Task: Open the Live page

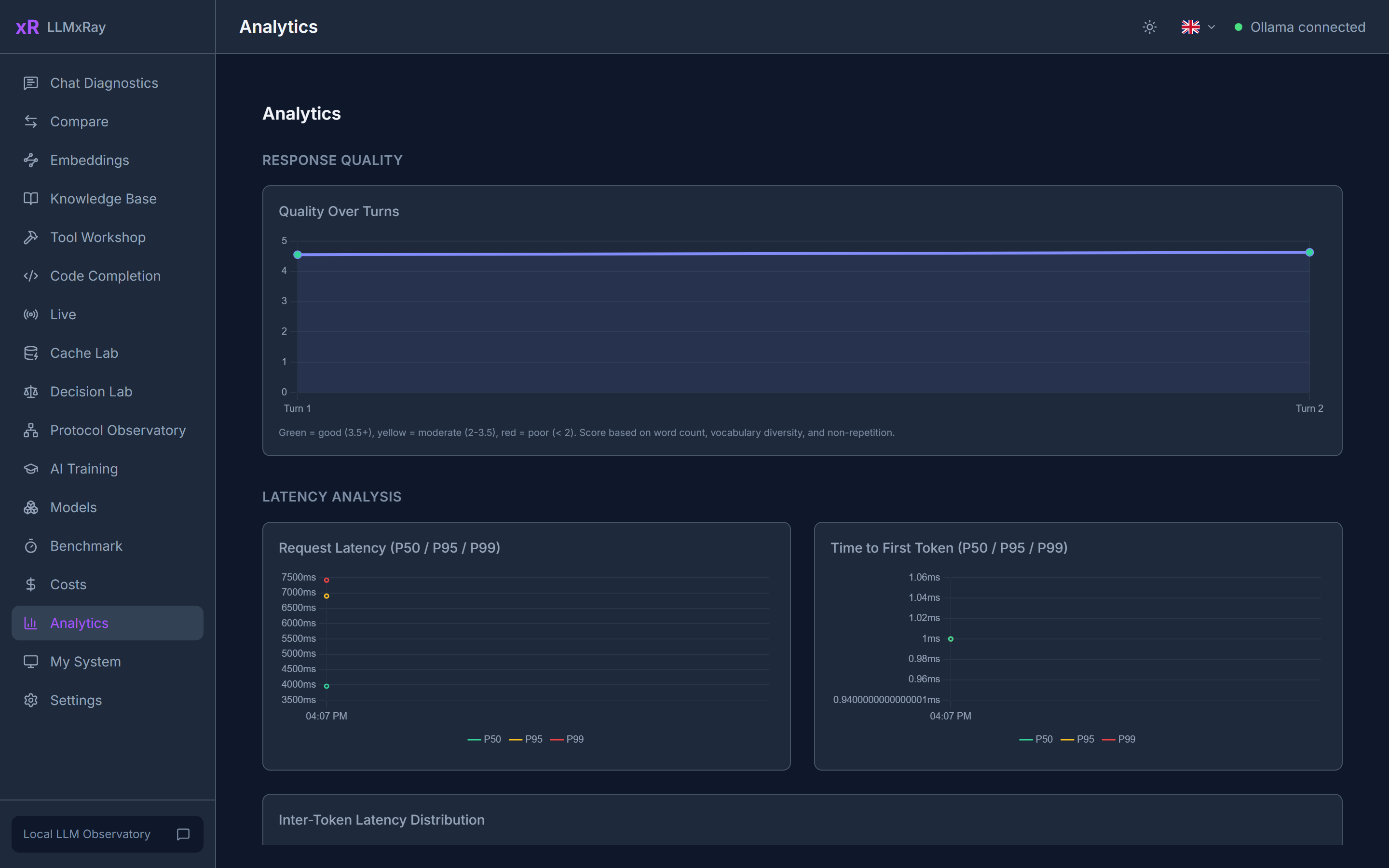Action: (108, 314)
